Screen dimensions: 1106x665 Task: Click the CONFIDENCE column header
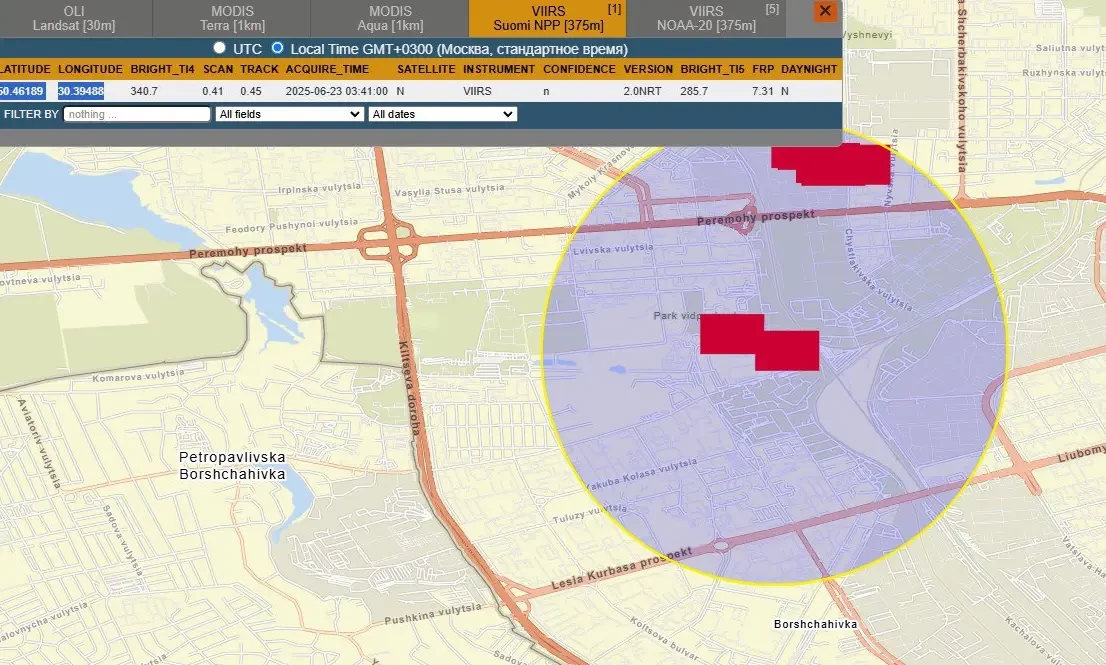click(x=579, y=69)
